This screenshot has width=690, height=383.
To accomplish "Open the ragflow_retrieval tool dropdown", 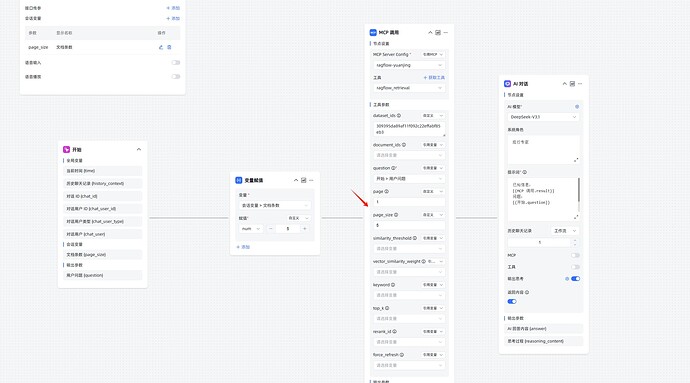I will click(x=409, y=88).
